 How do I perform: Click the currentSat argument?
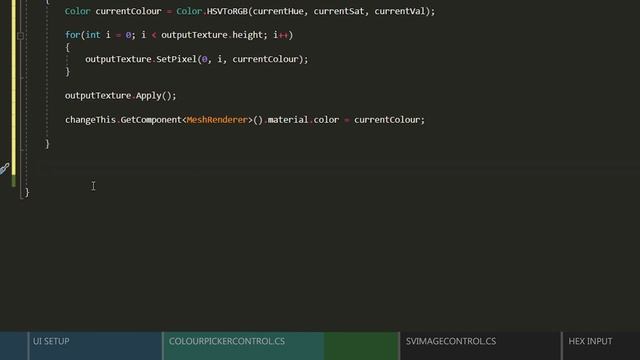(338, 11)
